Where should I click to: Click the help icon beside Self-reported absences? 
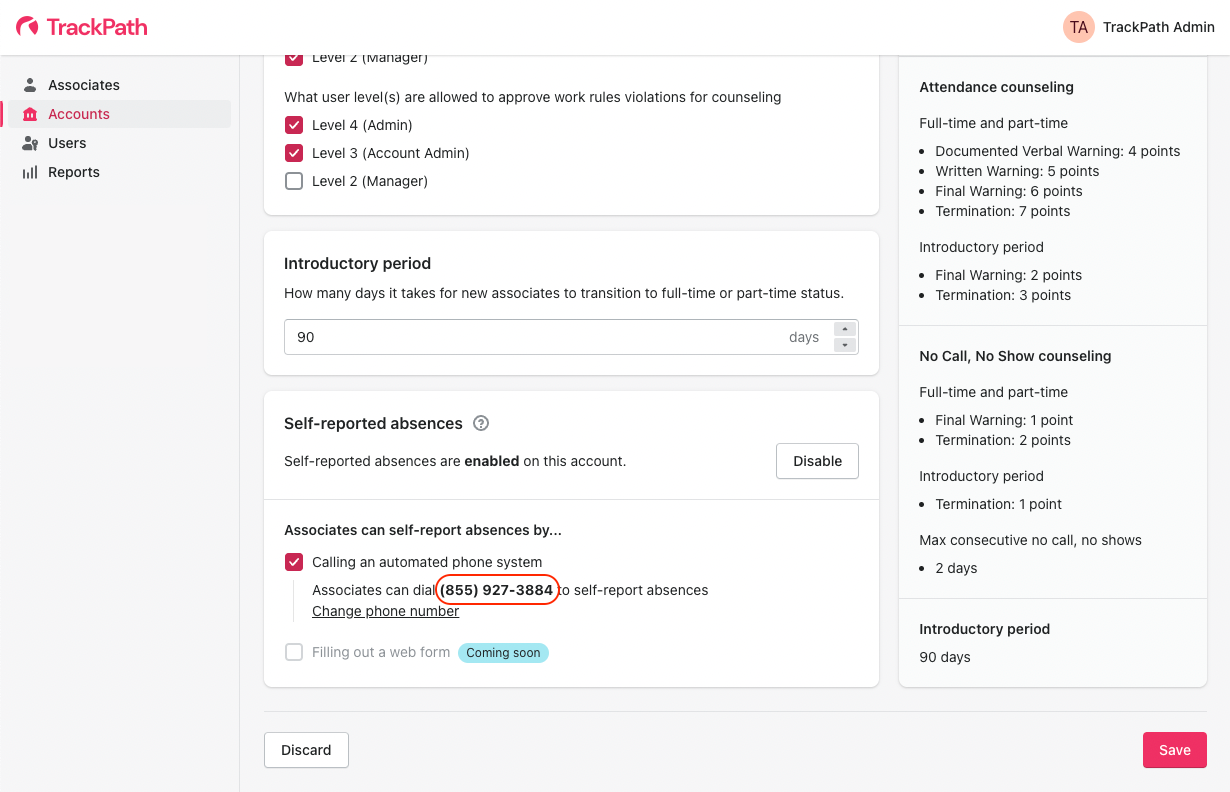click(481, 423)
